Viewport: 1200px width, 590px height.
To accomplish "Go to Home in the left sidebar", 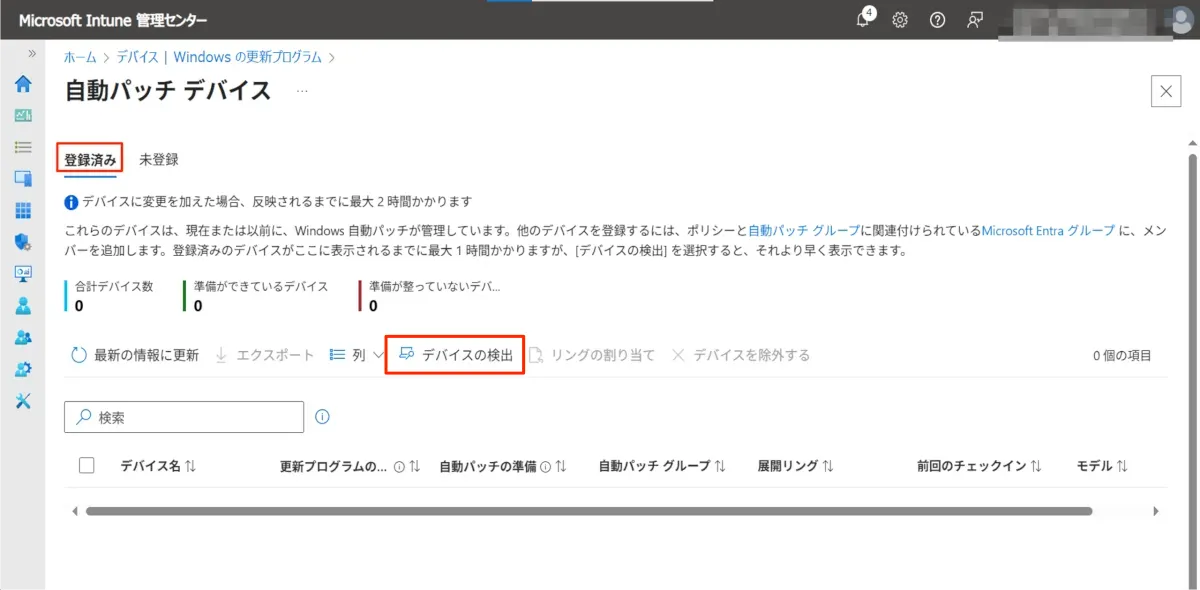I will 23,84.
